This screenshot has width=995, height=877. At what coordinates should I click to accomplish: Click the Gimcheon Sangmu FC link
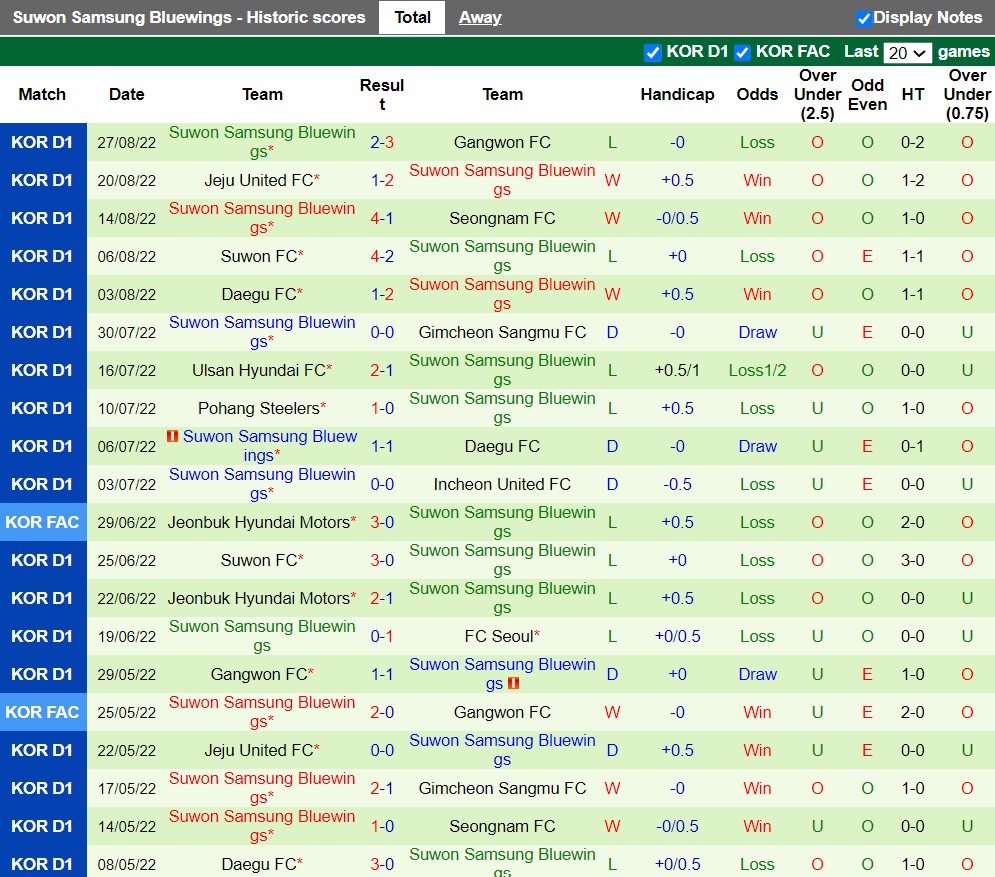coord(502,332)
